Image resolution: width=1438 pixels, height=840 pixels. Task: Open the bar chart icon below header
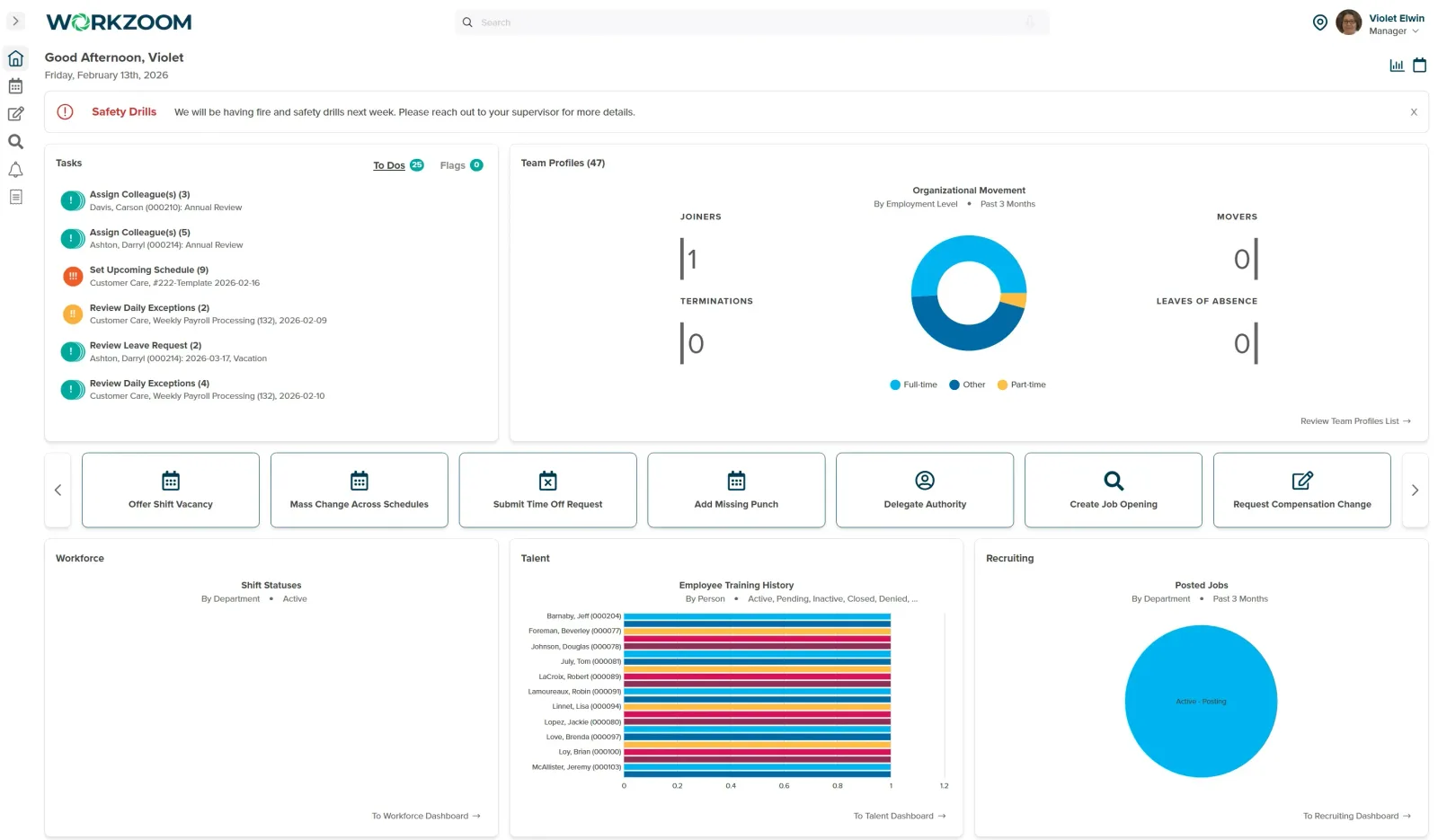click(1397, 66)
